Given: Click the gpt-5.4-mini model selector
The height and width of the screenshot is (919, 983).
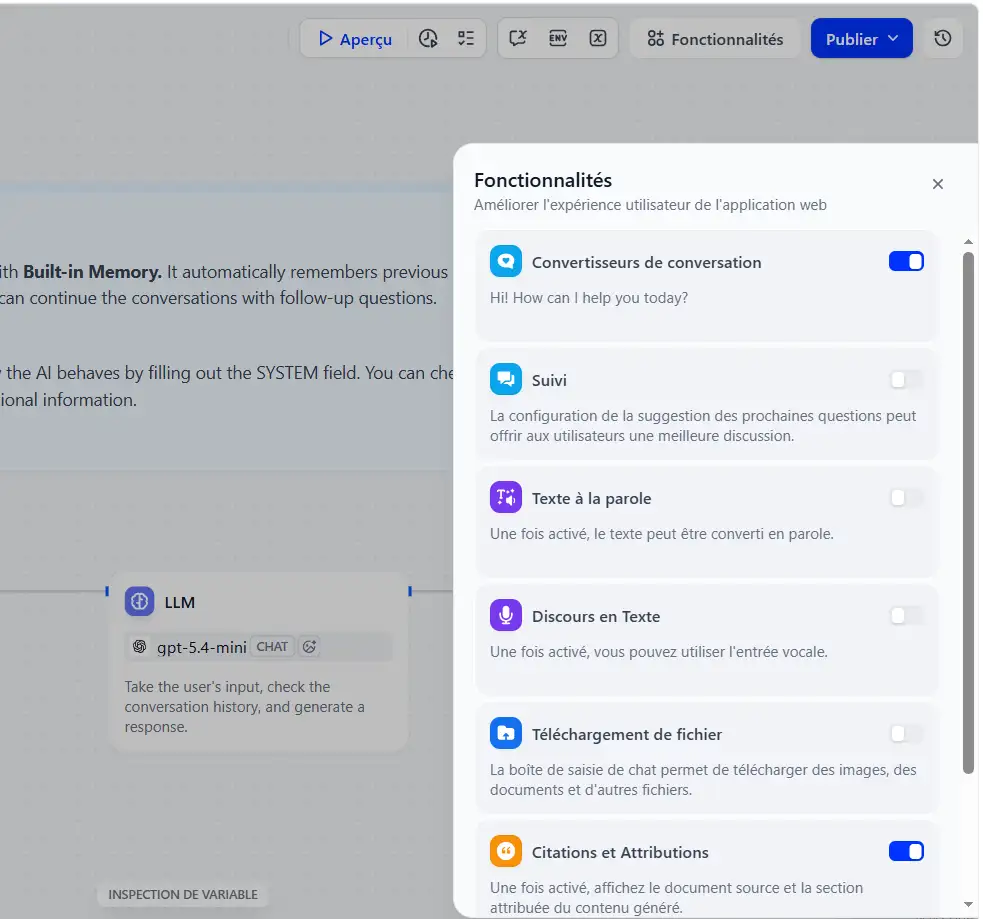Looking at the screenshot, I should coord(259,647).
